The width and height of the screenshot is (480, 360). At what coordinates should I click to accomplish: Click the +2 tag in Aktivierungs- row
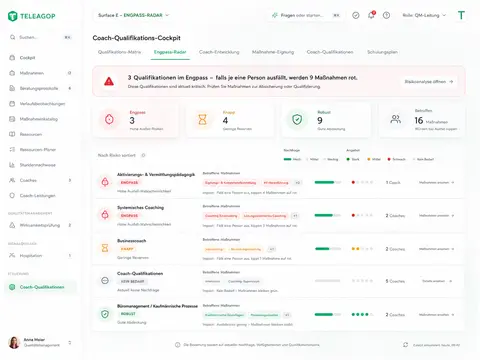pyautogui.click(x=298, y=183)
